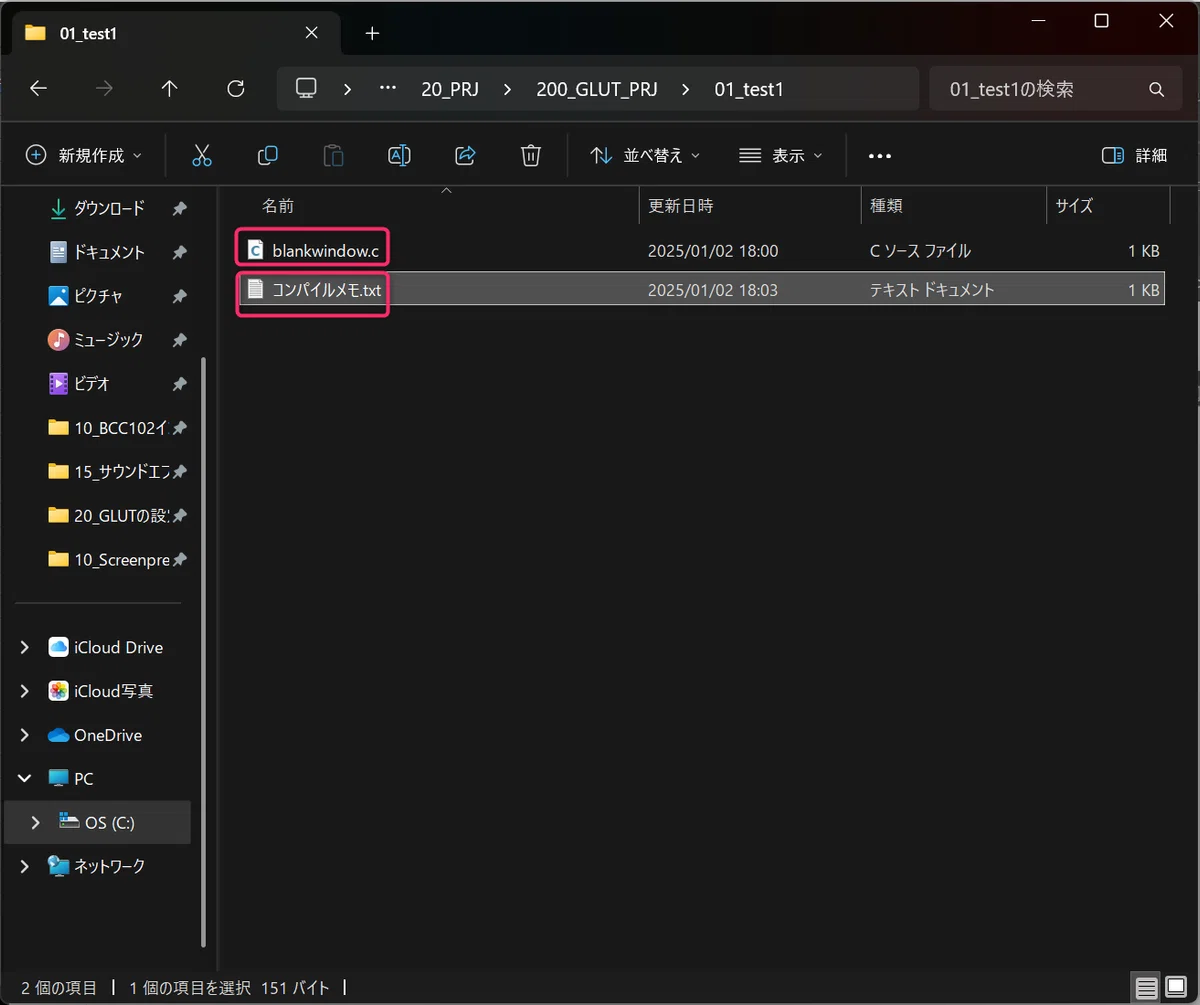Click the テキスト ドキュメント type cell
This screenshot has height=1005, width=1200.
click(x=932, y=290)
